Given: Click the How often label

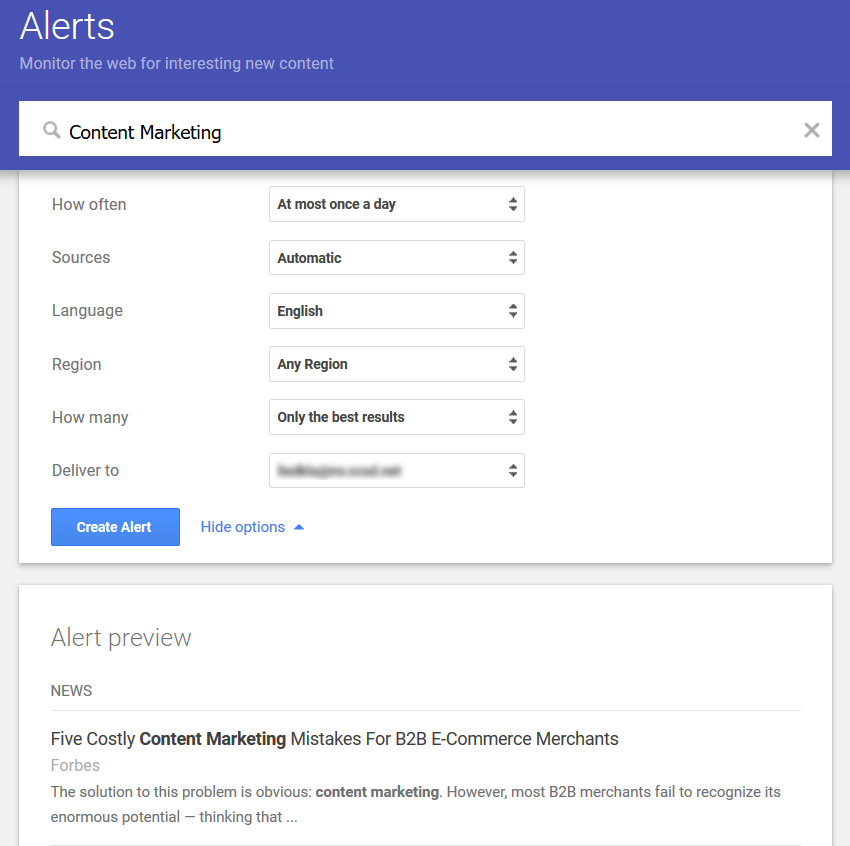Looking at the screenshot, I should pos(89,204).
